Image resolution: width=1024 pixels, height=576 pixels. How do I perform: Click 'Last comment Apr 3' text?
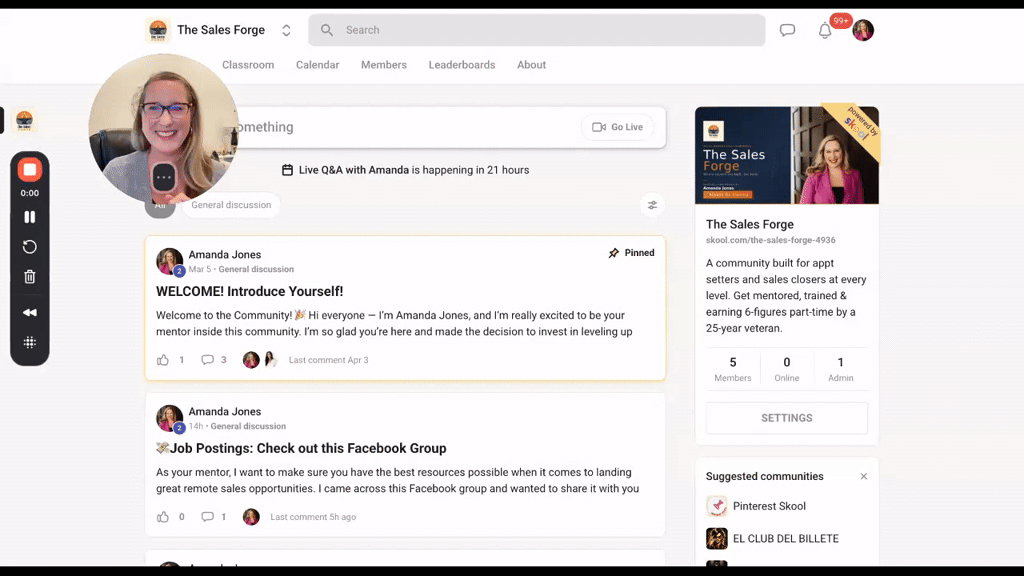tap(328, 360)
